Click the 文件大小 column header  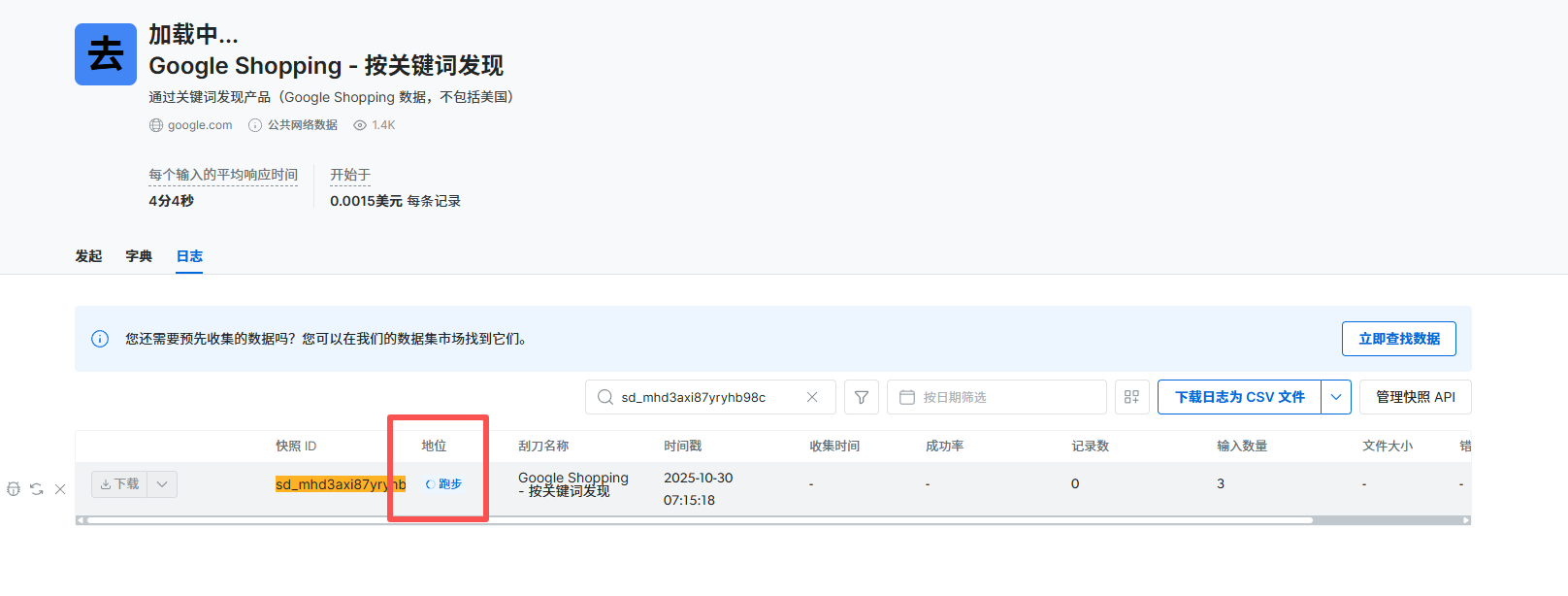1388,446
